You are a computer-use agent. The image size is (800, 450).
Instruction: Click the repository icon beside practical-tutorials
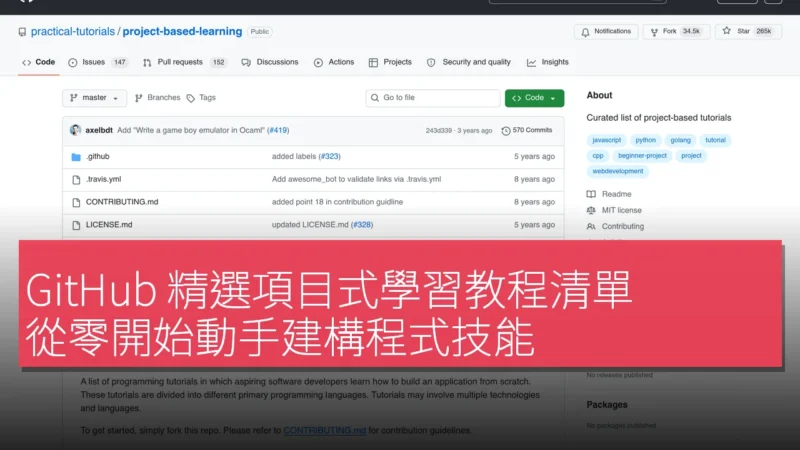[22, 32]
